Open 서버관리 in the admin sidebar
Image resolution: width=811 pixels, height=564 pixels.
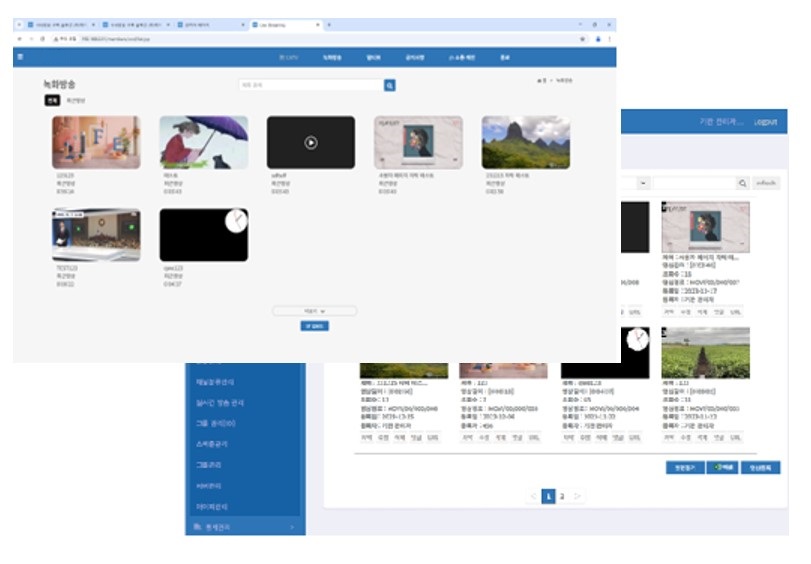point(208,486)
